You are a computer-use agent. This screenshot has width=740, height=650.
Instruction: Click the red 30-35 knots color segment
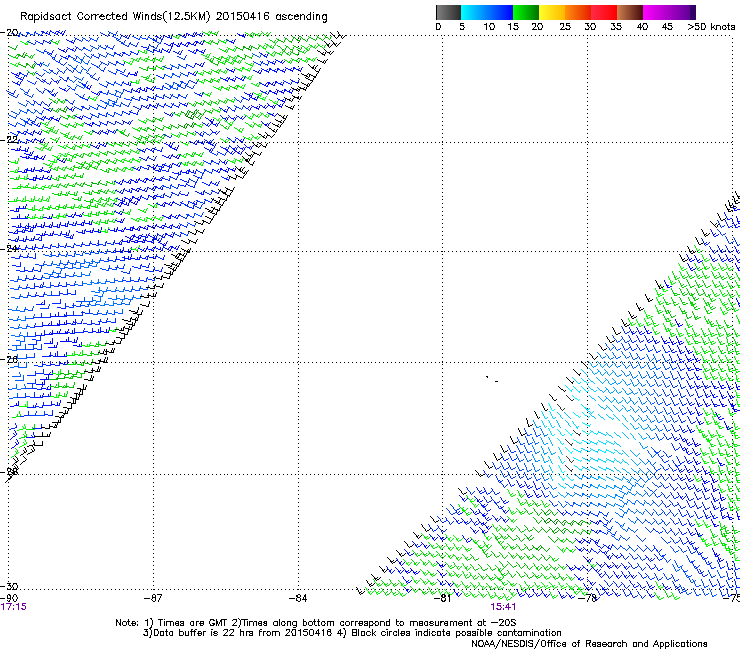(x=604, y=12)
